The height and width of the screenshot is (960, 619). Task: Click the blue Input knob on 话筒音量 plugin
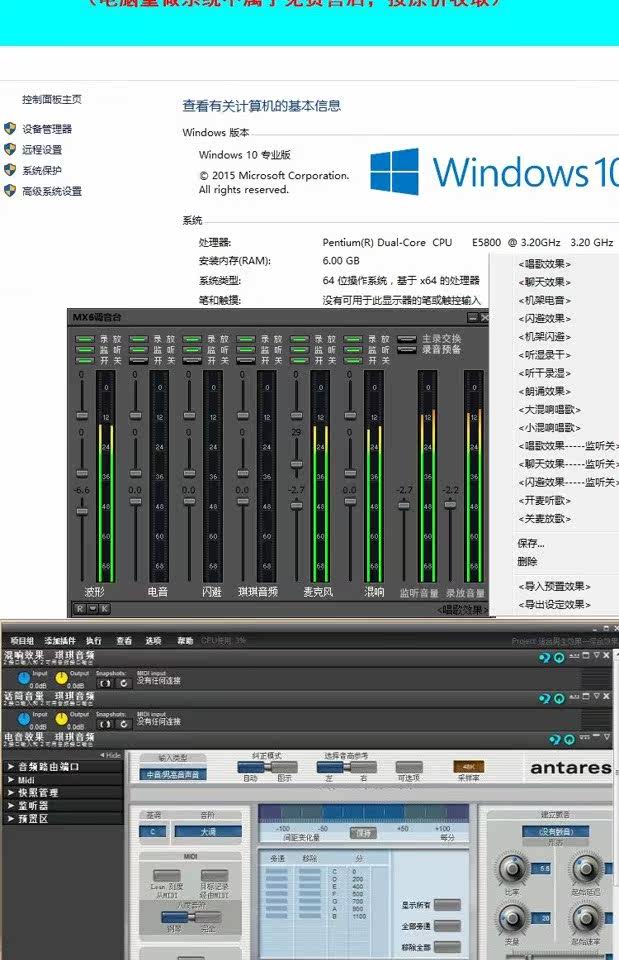(x=23, y=719)
